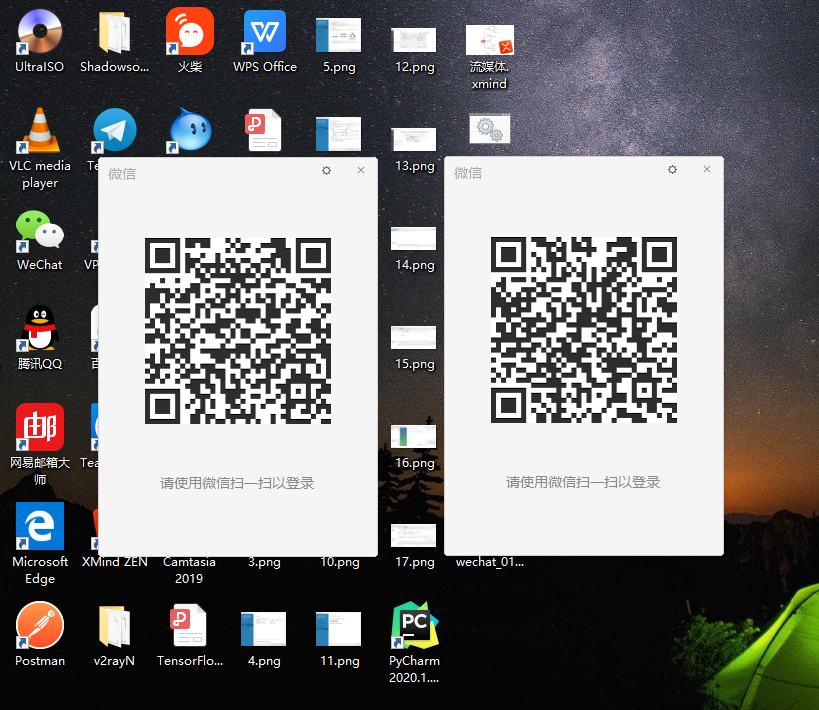Click the XMind ZEN label
The width and height of the screenshot is (819, 710).
114,562
